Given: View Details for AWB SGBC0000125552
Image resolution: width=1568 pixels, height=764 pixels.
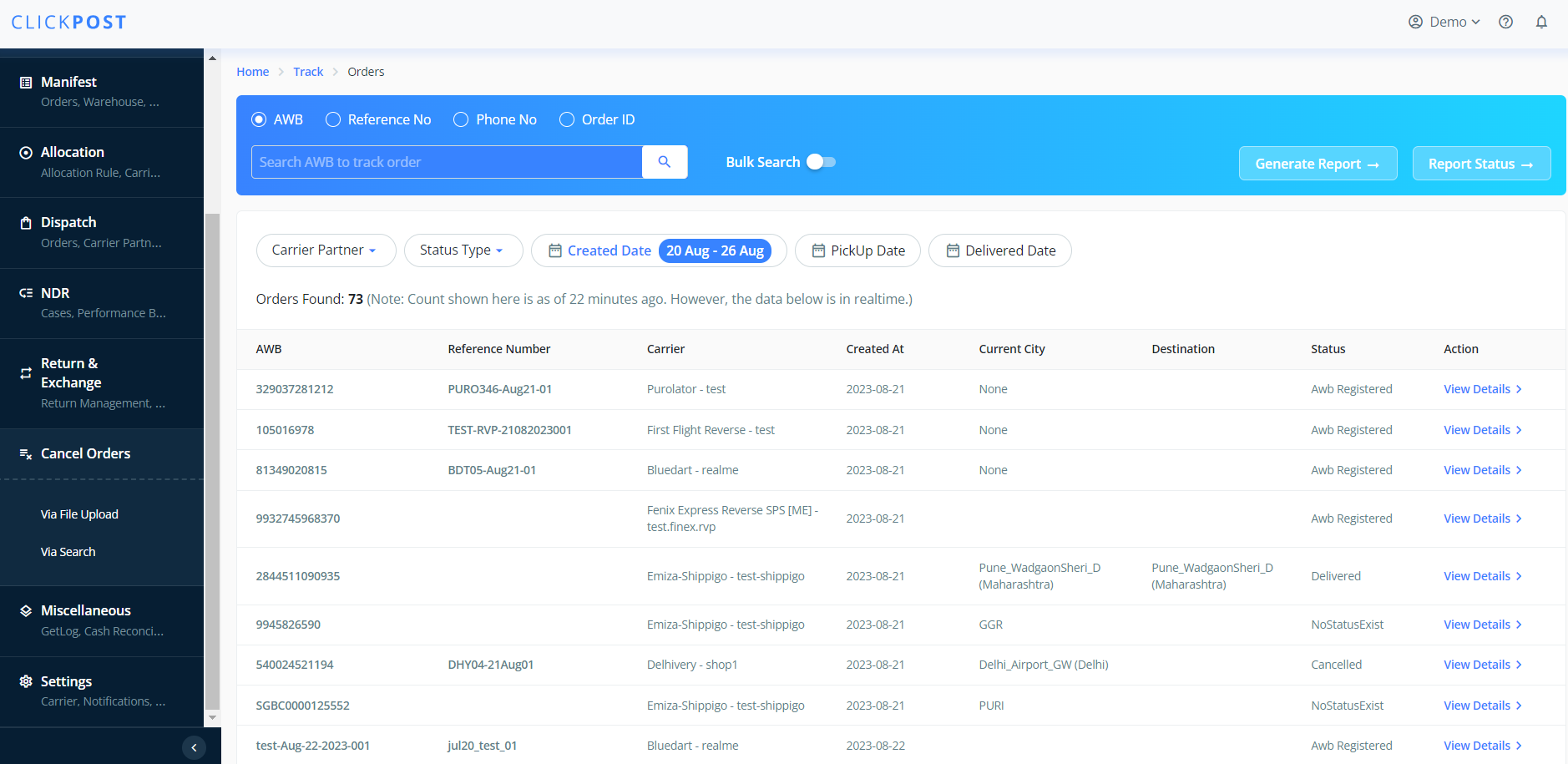Looking at the screenshot, I should (x=1483, y=706).
